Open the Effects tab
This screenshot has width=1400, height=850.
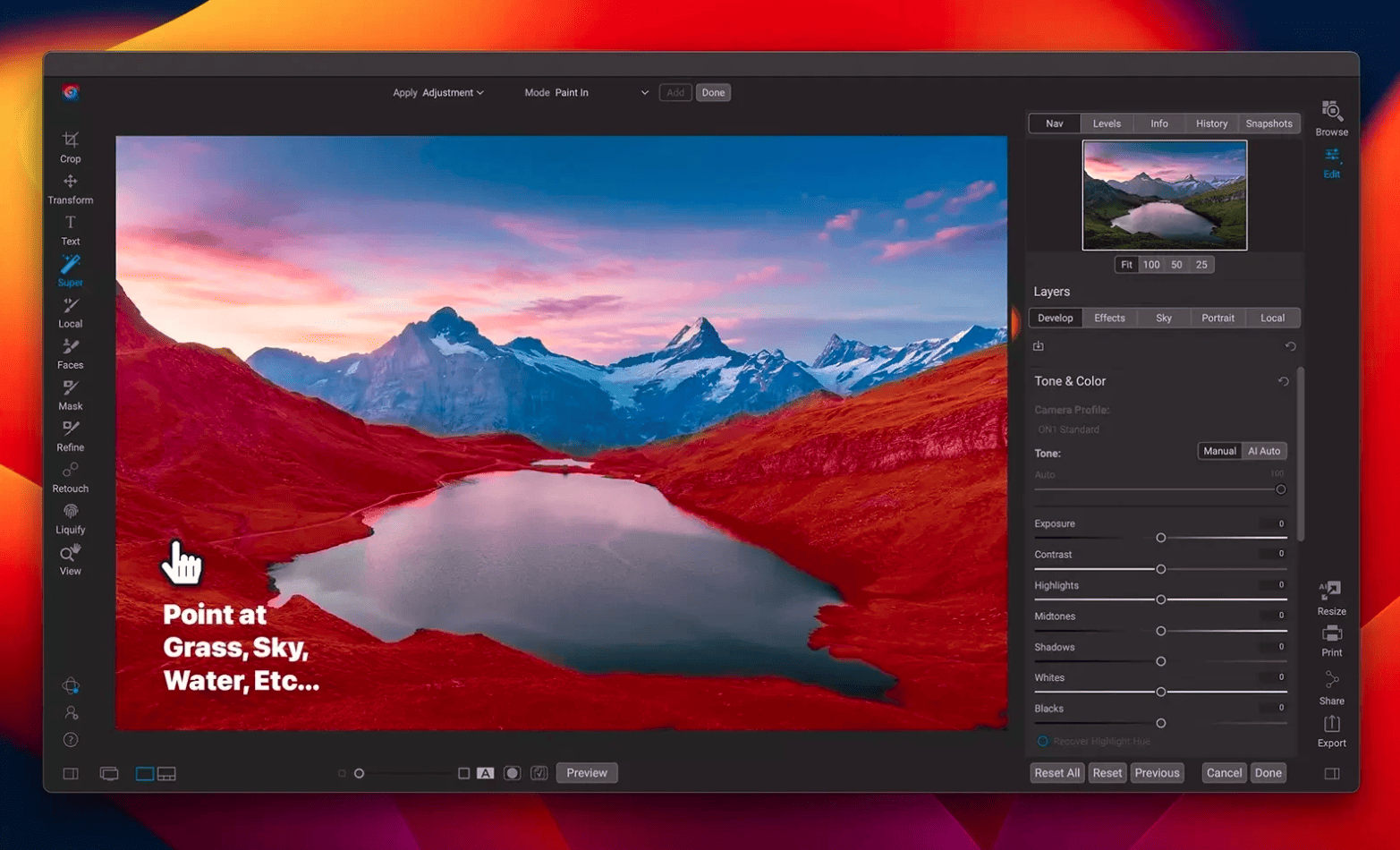(x=1109, y=318)
